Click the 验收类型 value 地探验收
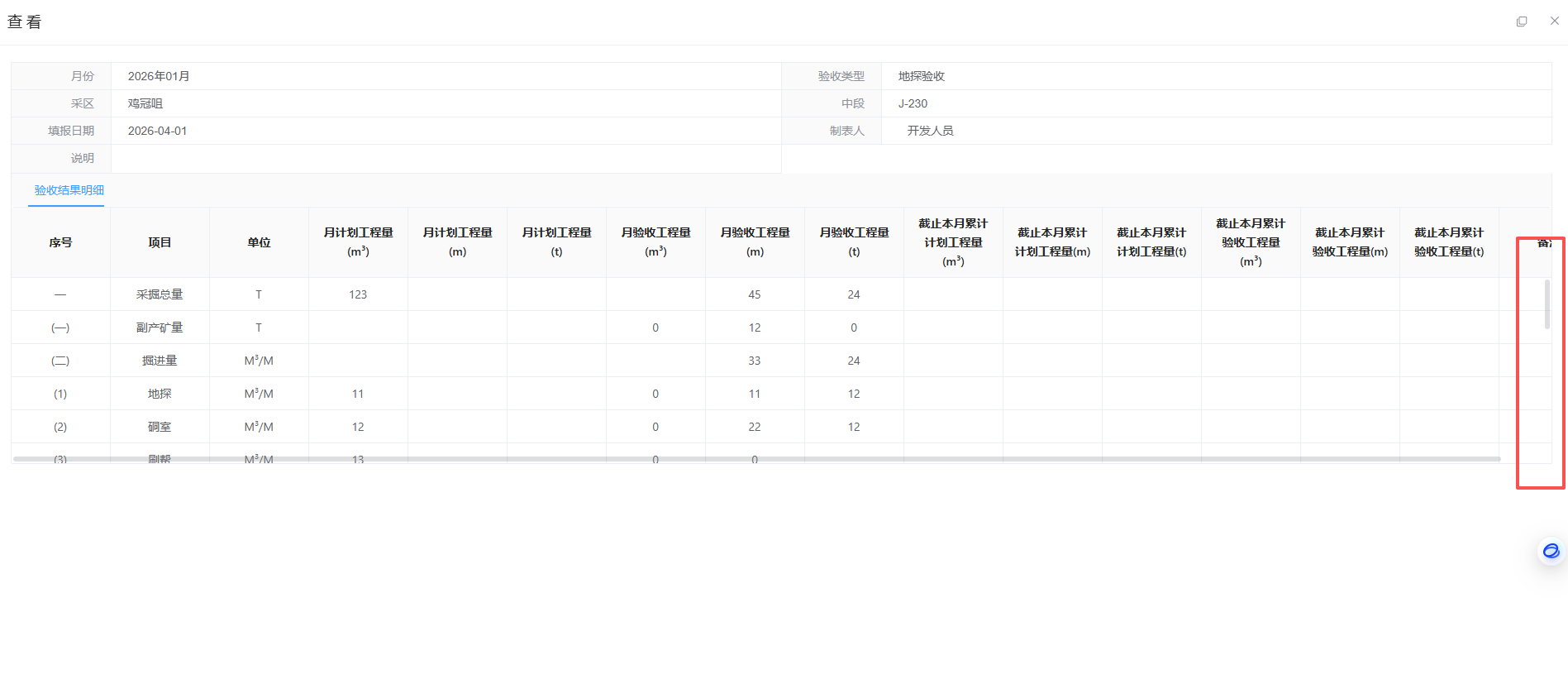The height and width of the screenshot is (679, 1568). tap(922, 76)
